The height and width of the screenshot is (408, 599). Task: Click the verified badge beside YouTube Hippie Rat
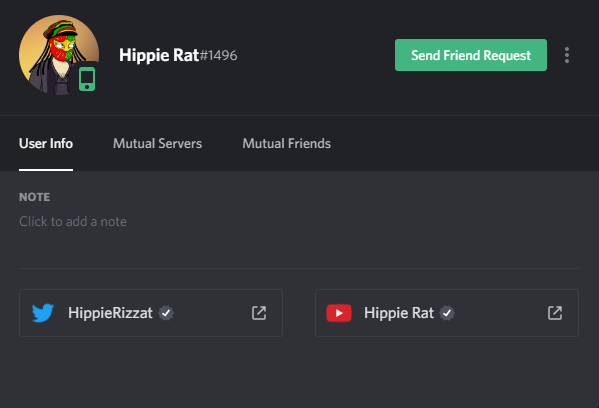(x=447, y=313)
